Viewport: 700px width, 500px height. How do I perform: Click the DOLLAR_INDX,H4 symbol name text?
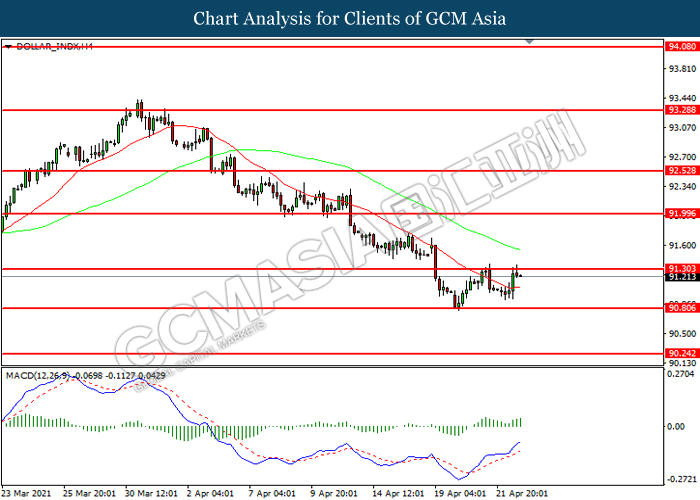coord(54,46)
